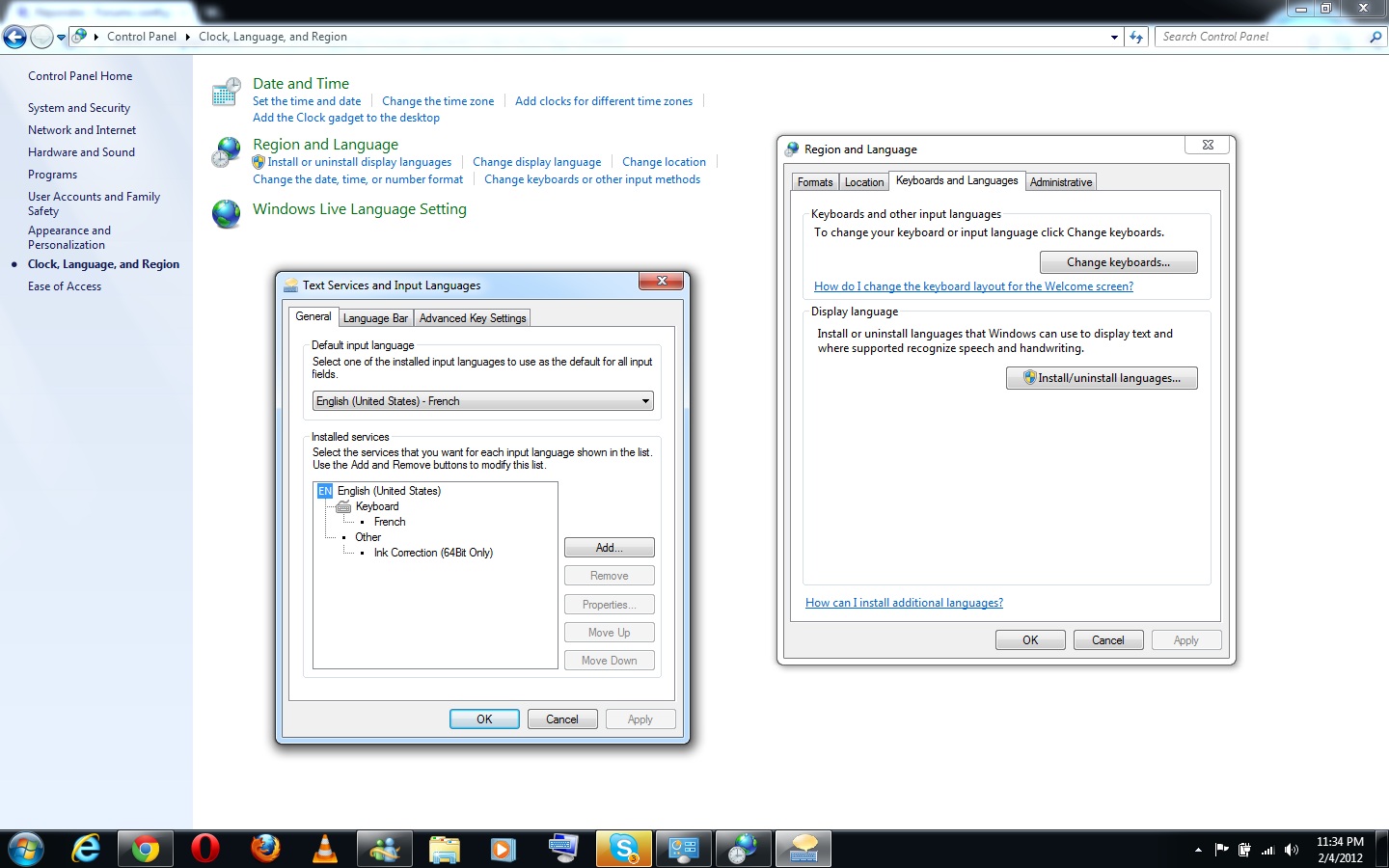Viewport: 1389px width, 868px height.
Task: Open the address bar history dropdown arrow
Action: tap(1114, 37)
